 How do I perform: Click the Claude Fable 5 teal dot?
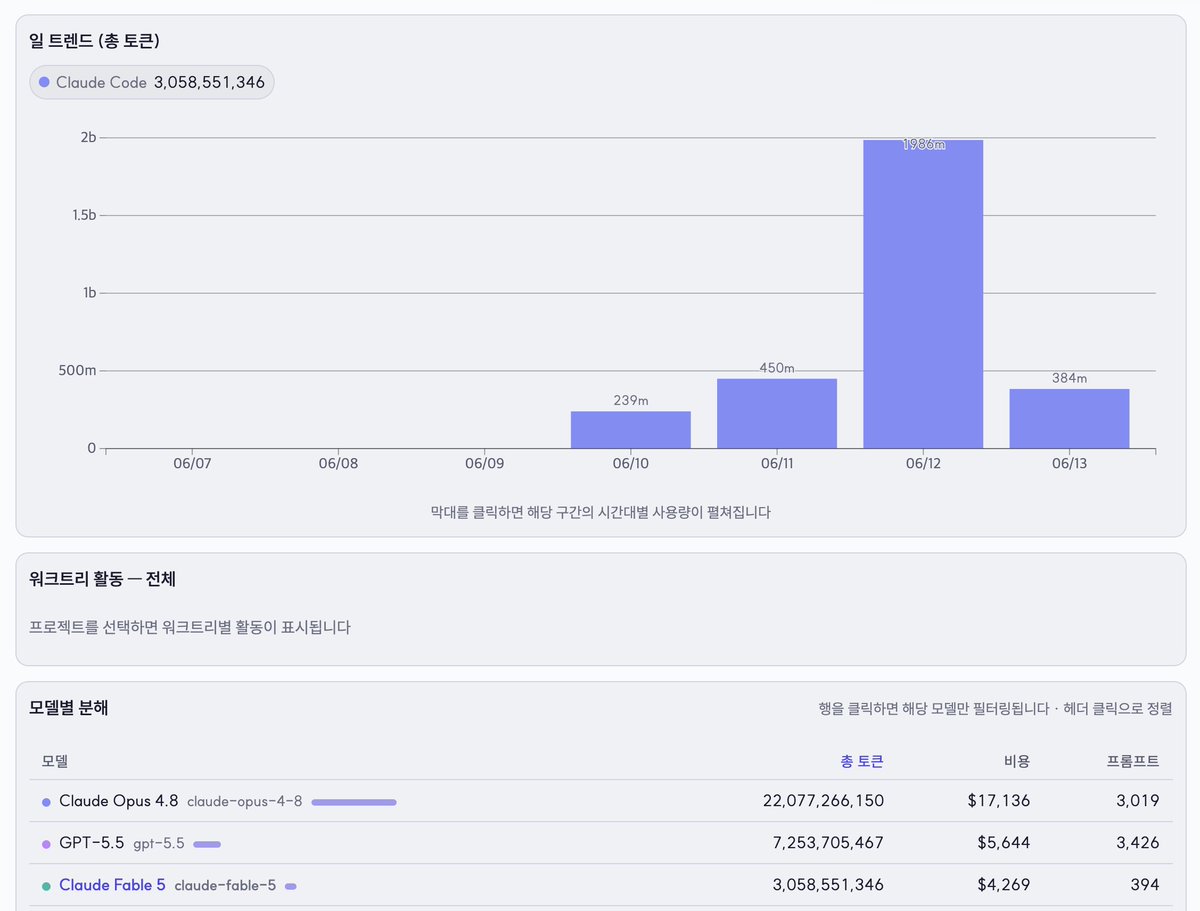pyautogui.click(x=46, y=886)
